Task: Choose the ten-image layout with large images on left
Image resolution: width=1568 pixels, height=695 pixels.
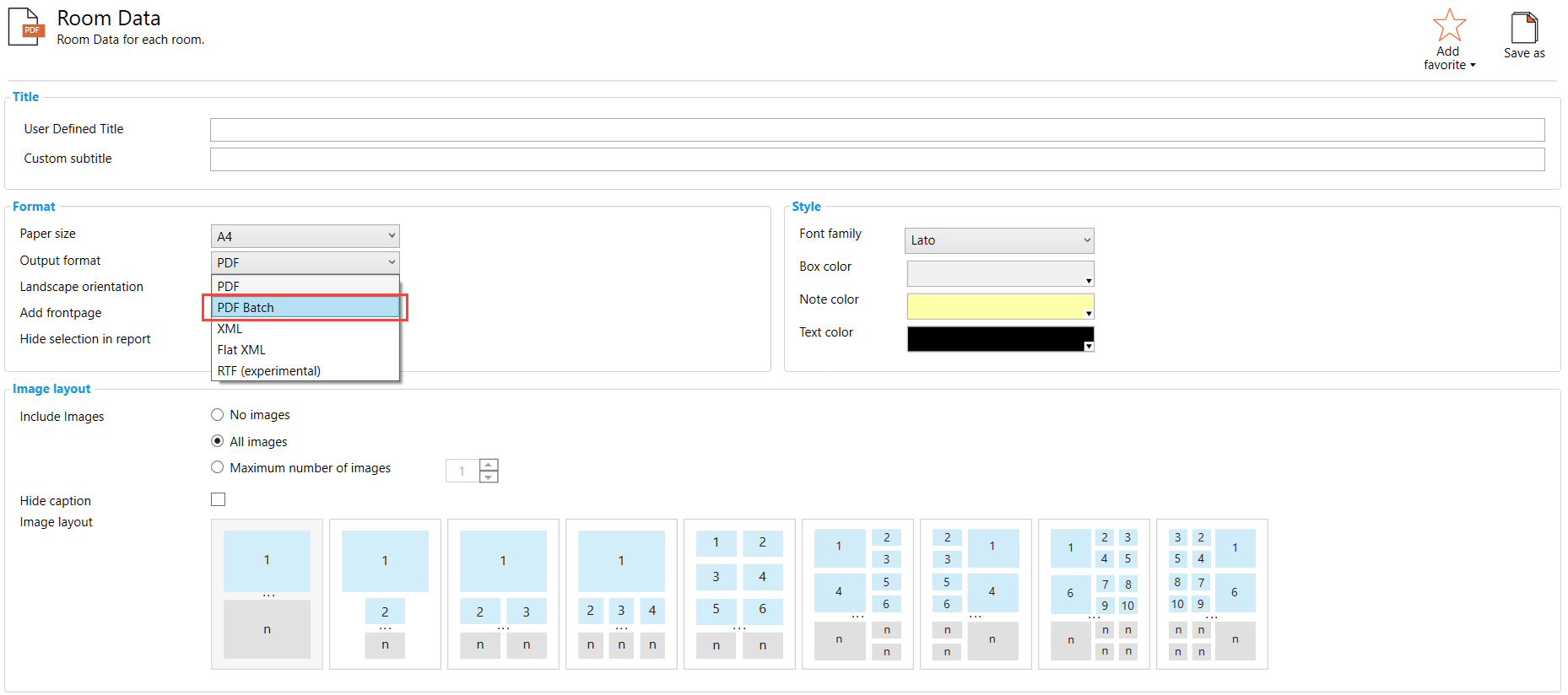Action: 1094,594
